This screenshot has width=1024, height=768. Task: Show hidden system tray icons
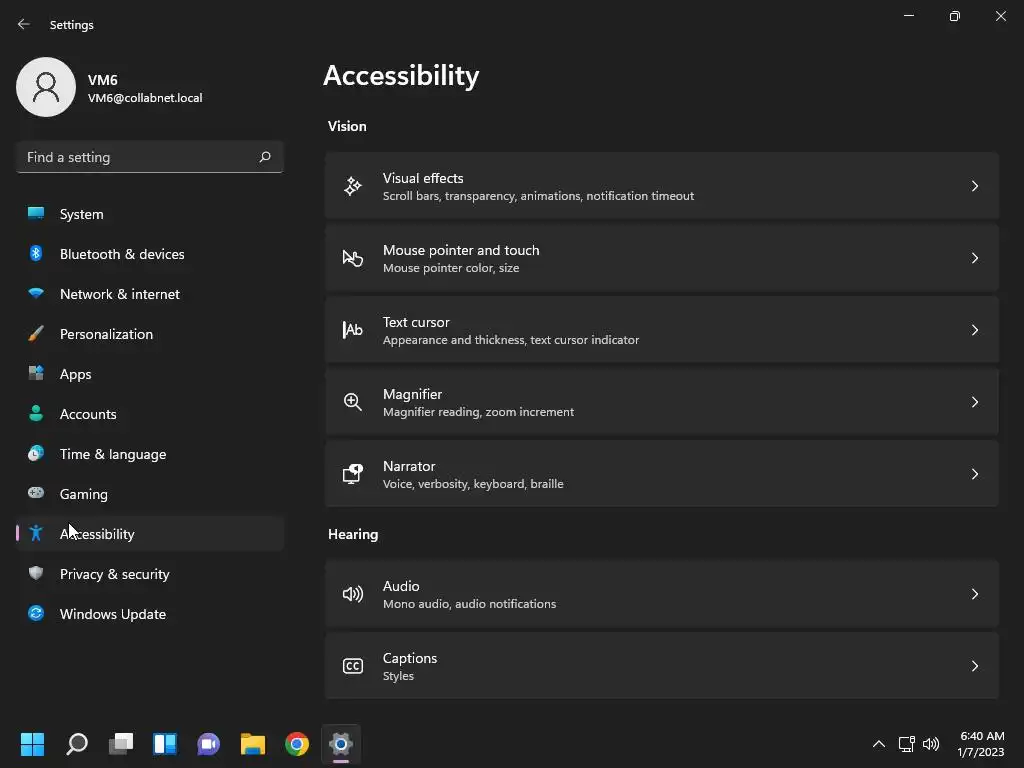tap(879, 744)
